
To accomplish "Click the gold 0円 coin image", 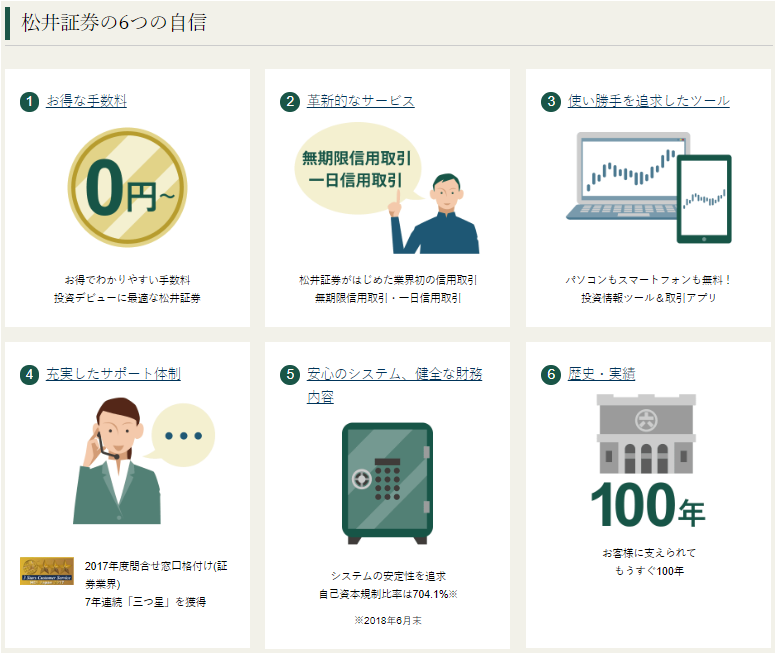I will (128, 187).
